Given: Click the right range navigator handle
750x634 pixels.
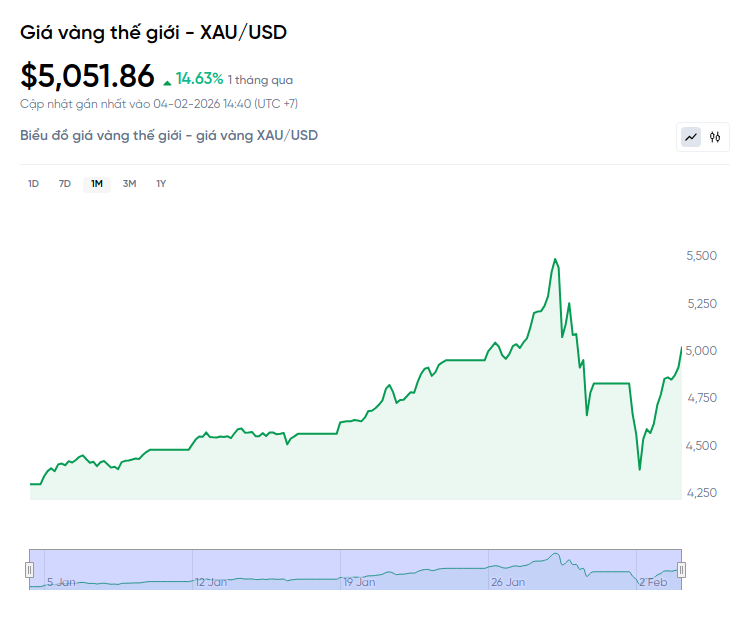Looking at the screenshot, I should tap(682, 570).
